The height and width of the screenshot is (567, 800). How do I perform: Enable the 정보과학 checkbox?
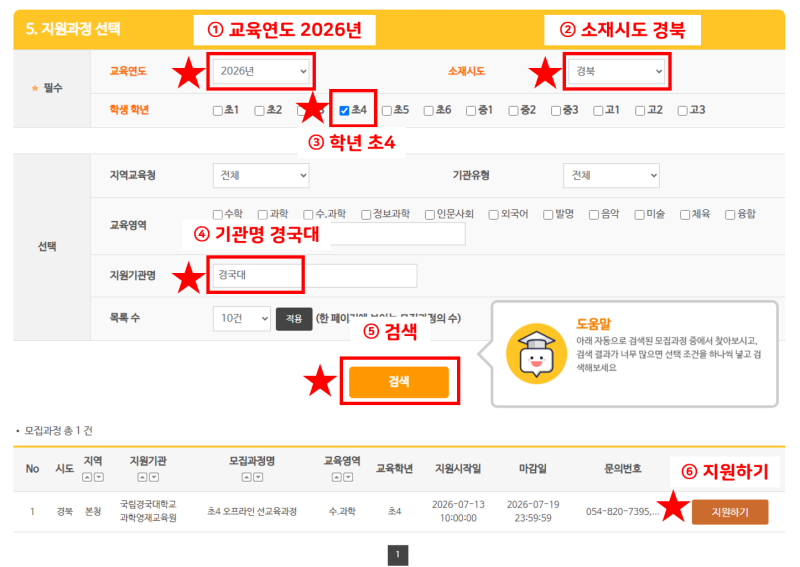(x=366, y=214)
